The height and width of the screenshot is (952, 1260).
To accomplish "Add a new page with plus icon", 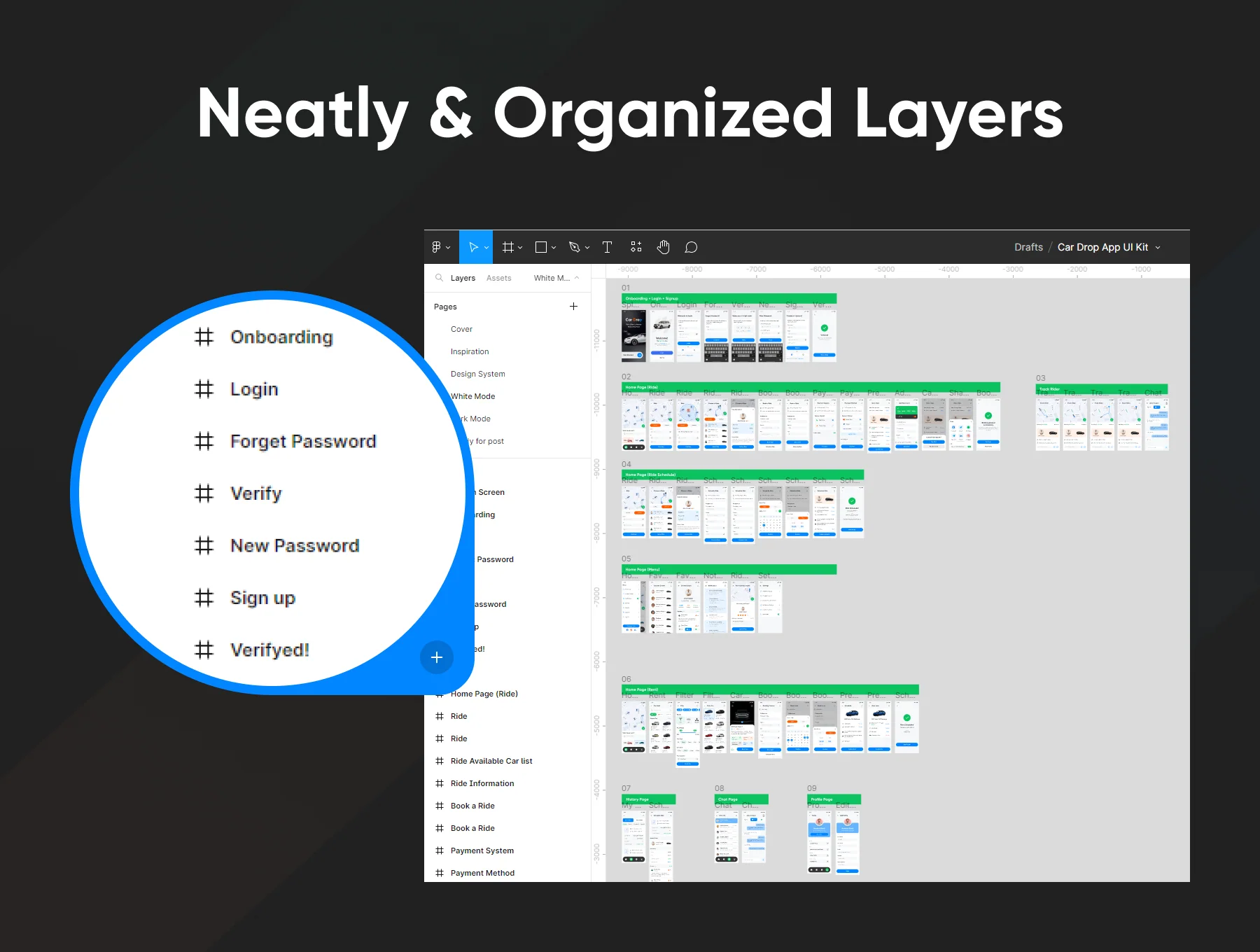I will [x=573, y=307].
